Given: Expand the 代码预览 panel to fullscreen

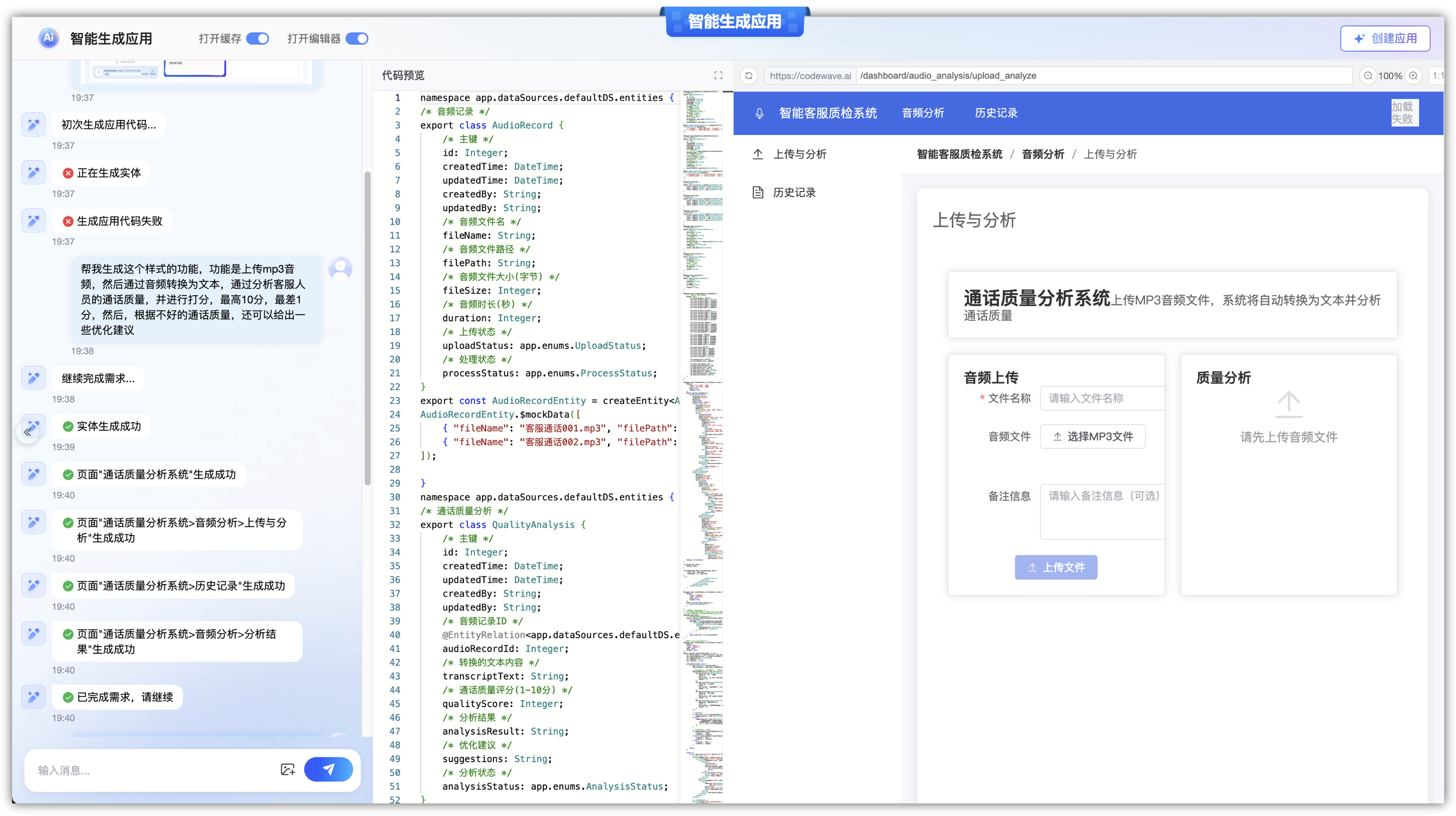Looking at the screenshot, I should coord(718,75).
